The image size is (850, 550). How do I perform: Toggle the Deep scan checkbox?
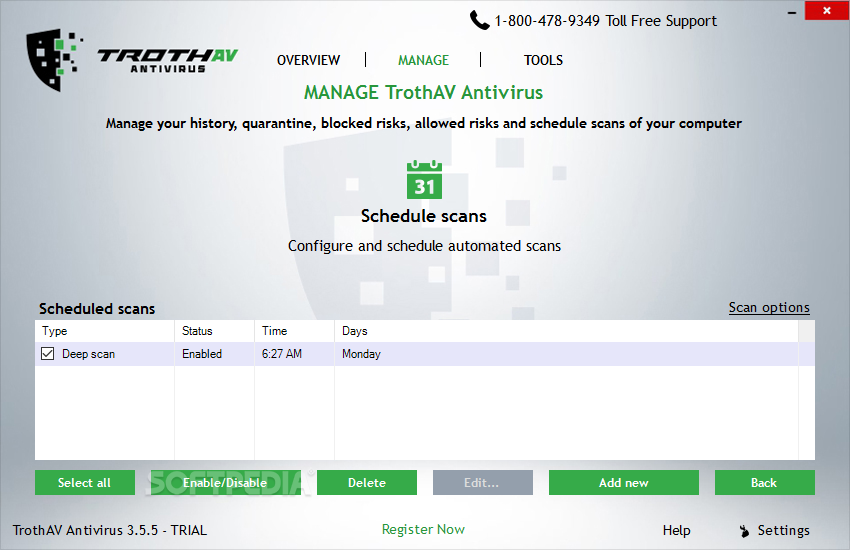48,354
